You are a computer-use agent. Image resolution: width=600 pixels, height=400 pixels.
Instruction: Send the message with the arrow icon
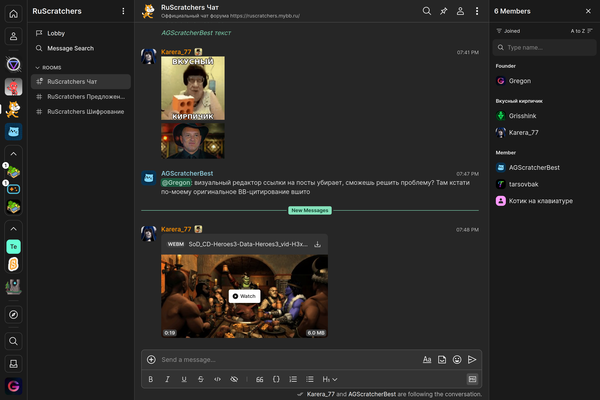coord(472,359)
